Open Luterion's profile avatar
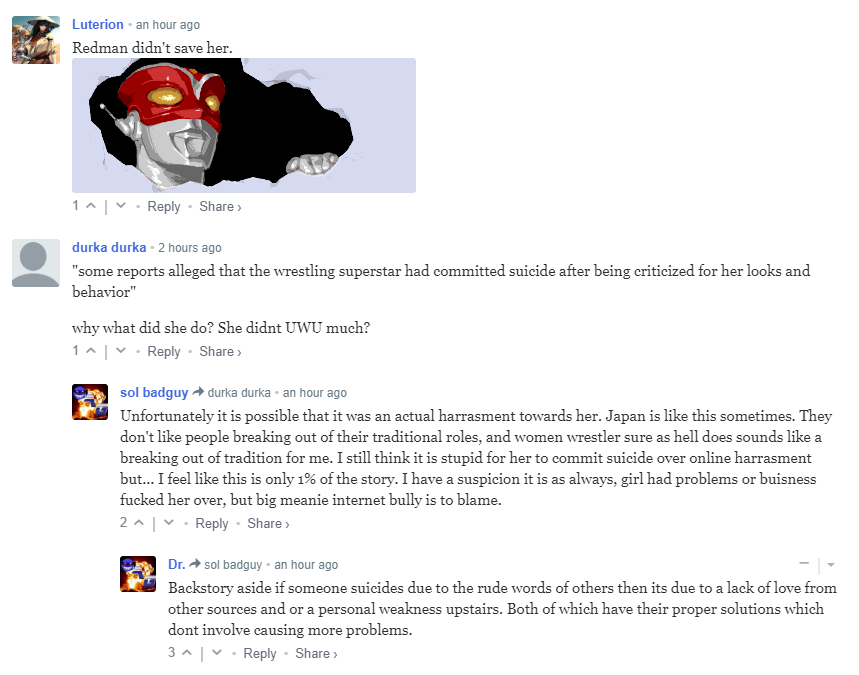The image size is (859, 675). (36, 40)
